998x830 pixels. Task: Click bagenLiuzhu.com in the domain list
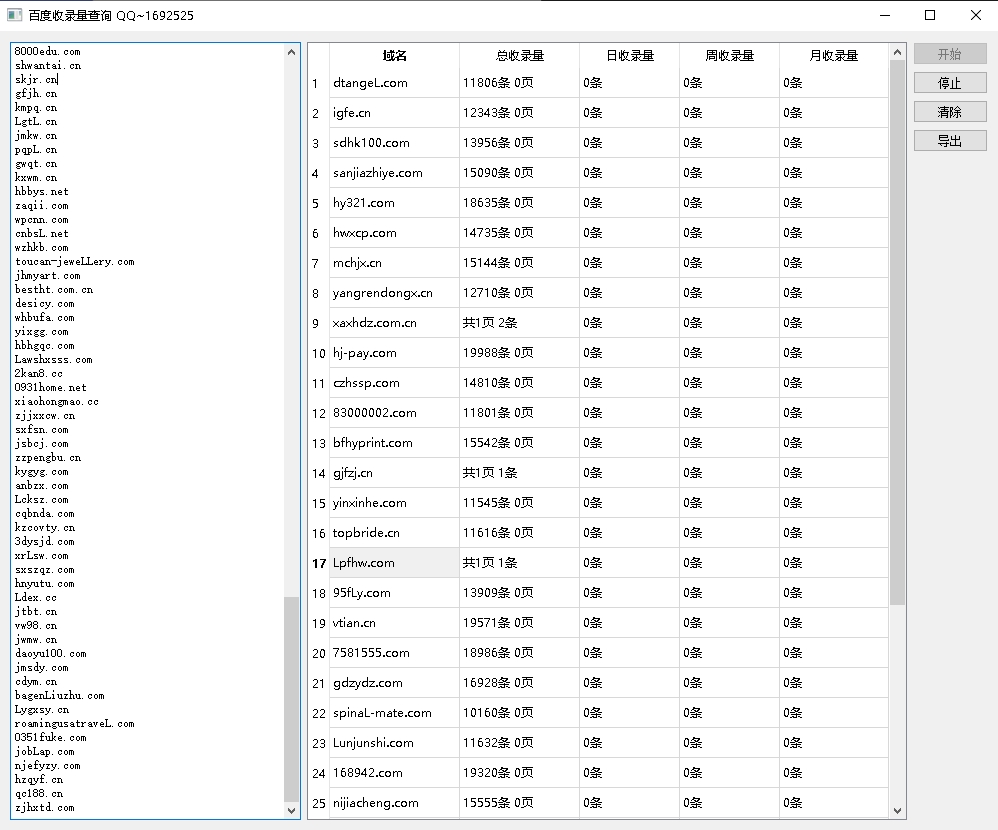tap(60, 696)
